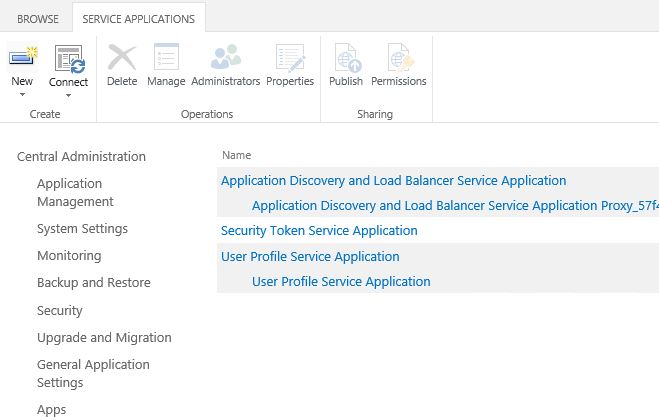Screen dimensions: 659x417
Task: Go to Central Administration in the sidebar
Action: (x=81, y=156)
